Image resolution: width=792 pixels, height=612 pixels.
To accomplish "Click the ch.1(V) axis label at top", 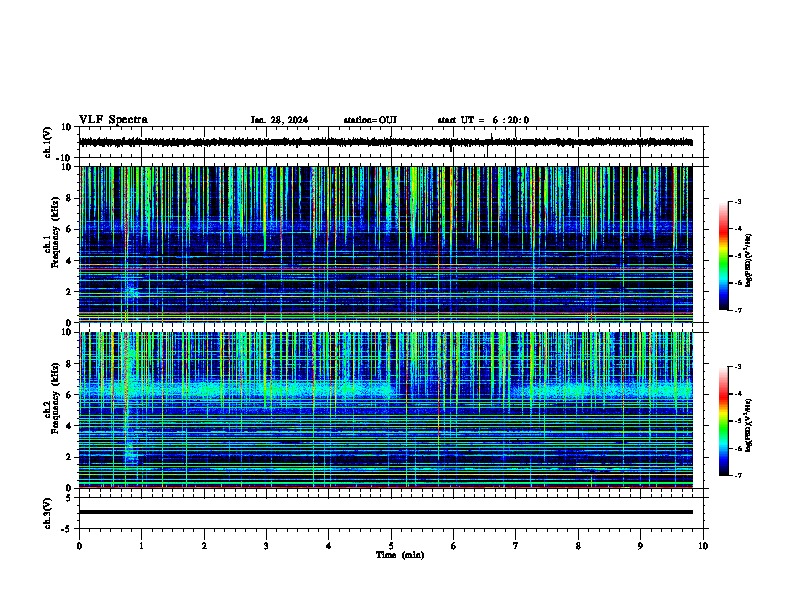I will point(48,142).
